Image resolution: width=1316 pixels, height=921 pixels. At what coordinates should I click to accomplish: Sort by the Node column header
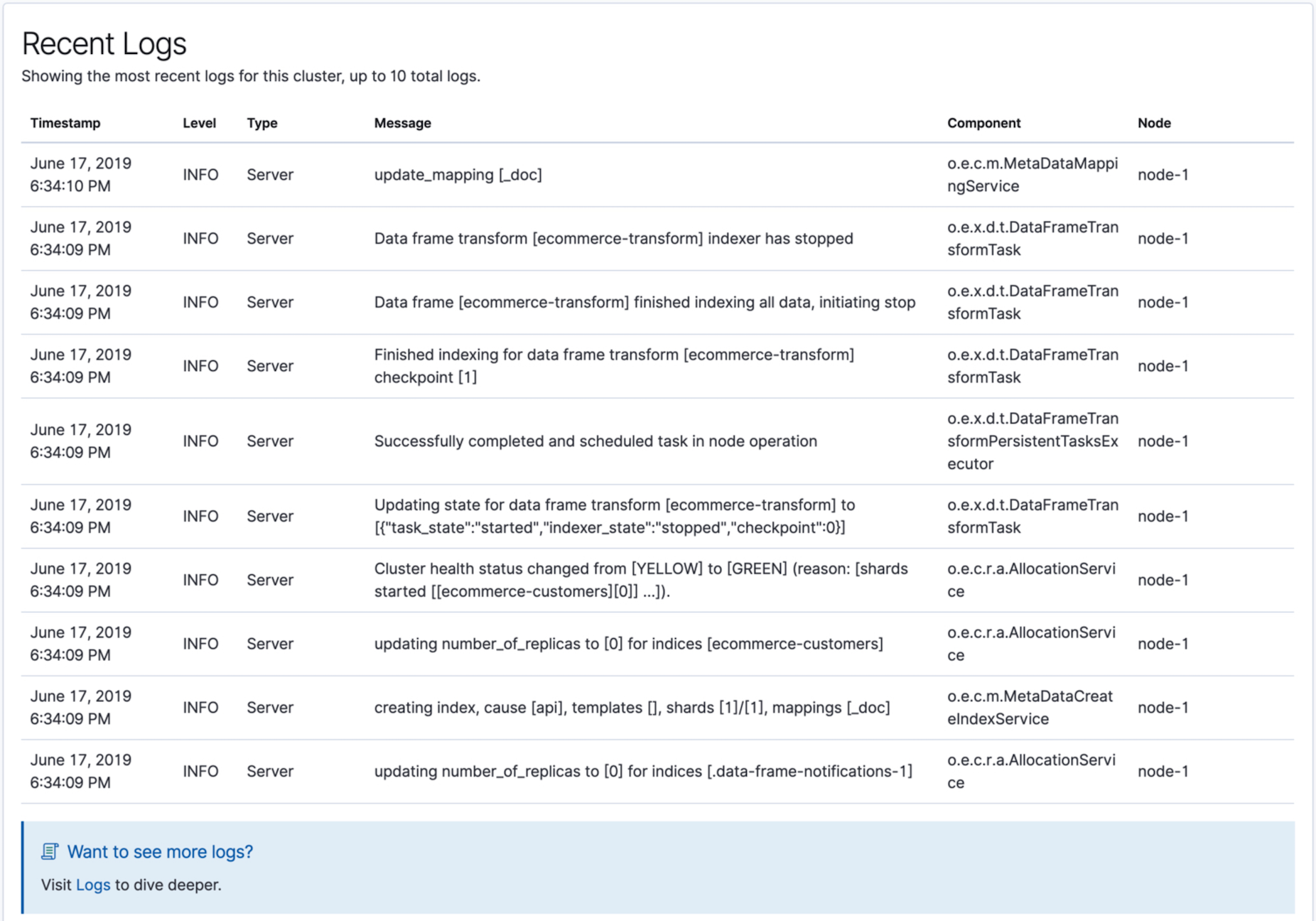pyautogui.click(x=1154, y=122)
